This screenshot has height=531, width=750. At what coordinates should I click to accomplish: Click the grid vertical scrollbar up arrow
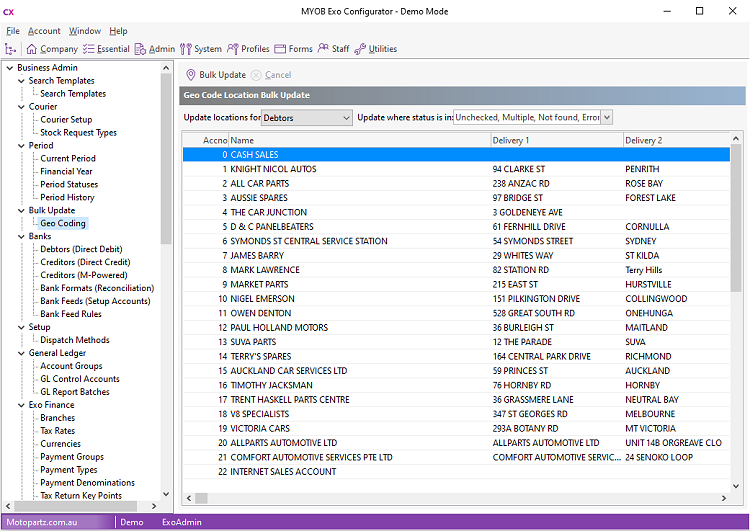736,139
